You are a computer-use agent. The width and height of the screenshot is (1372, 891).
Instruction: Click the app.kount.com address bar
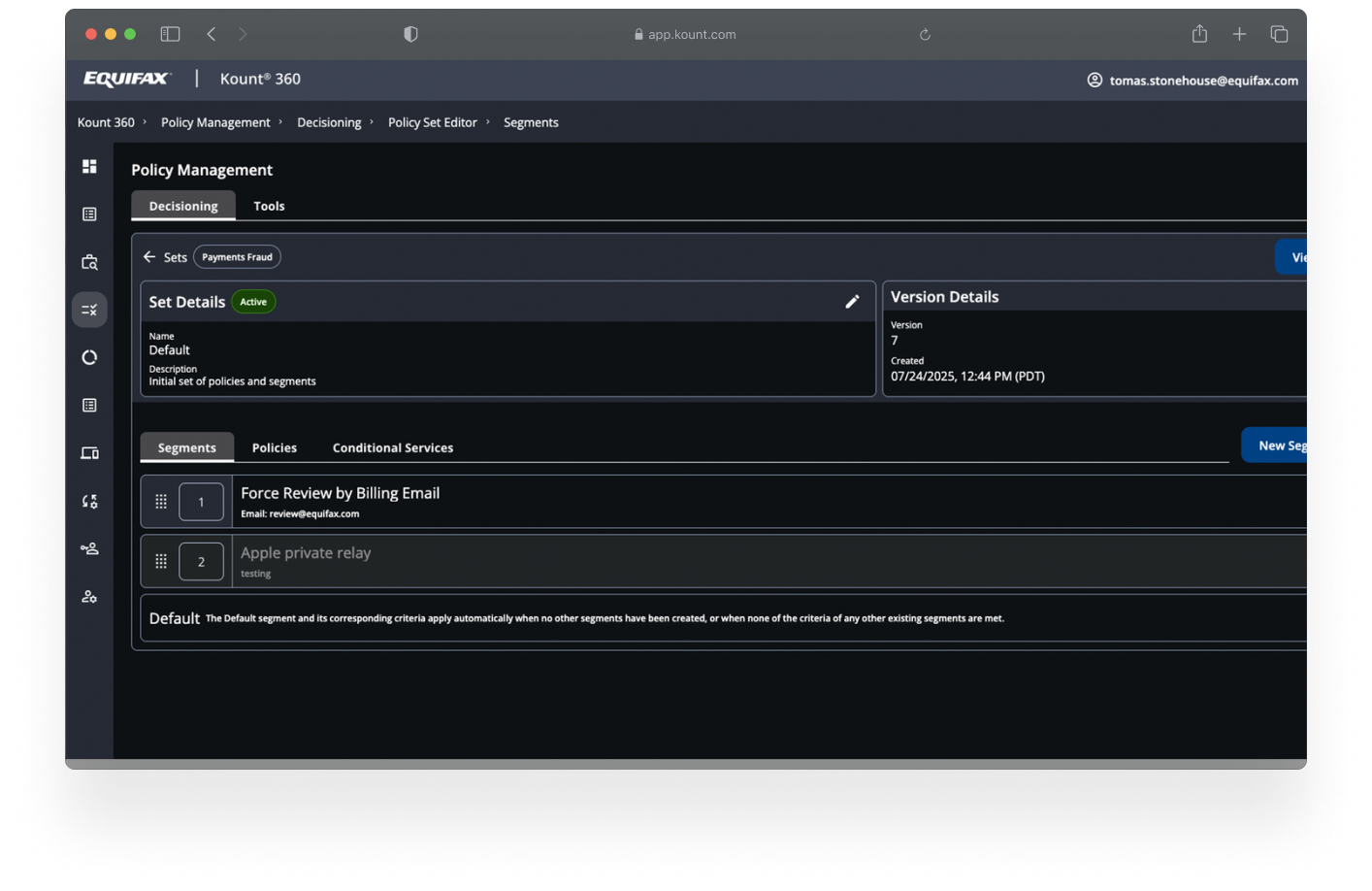[685, 34]
